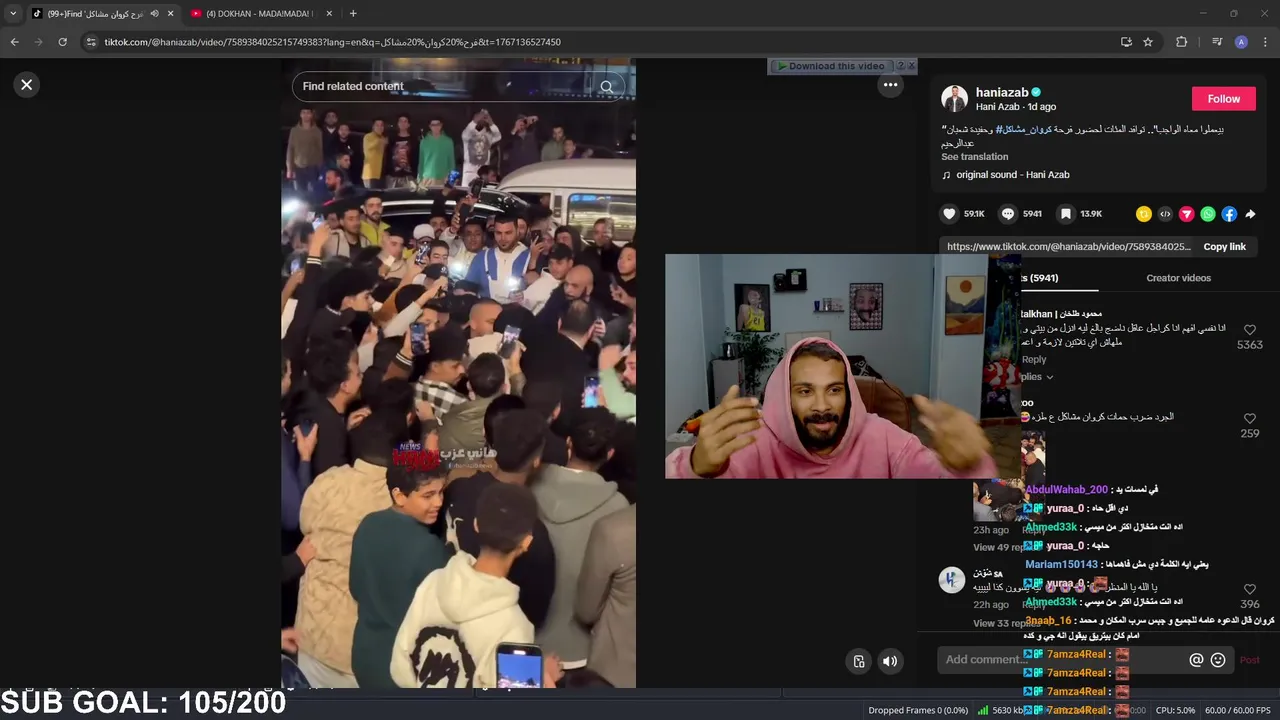
Task: Open the Chrome three-dot menu
Action: click(1265, 42)
